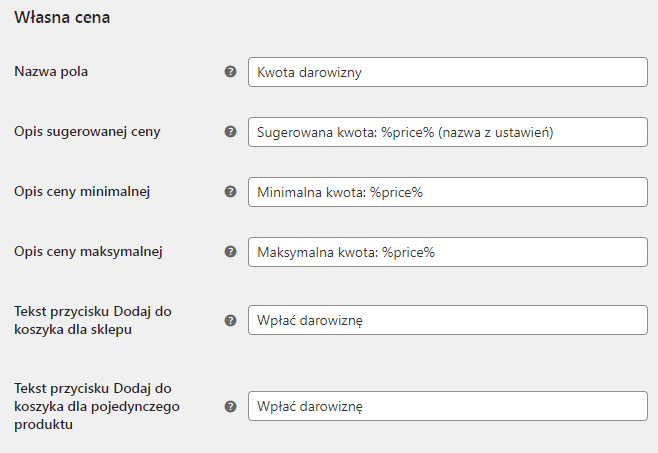
Task: Select the Opis ceny minimalnej label
Action: (x=82, y=192)
